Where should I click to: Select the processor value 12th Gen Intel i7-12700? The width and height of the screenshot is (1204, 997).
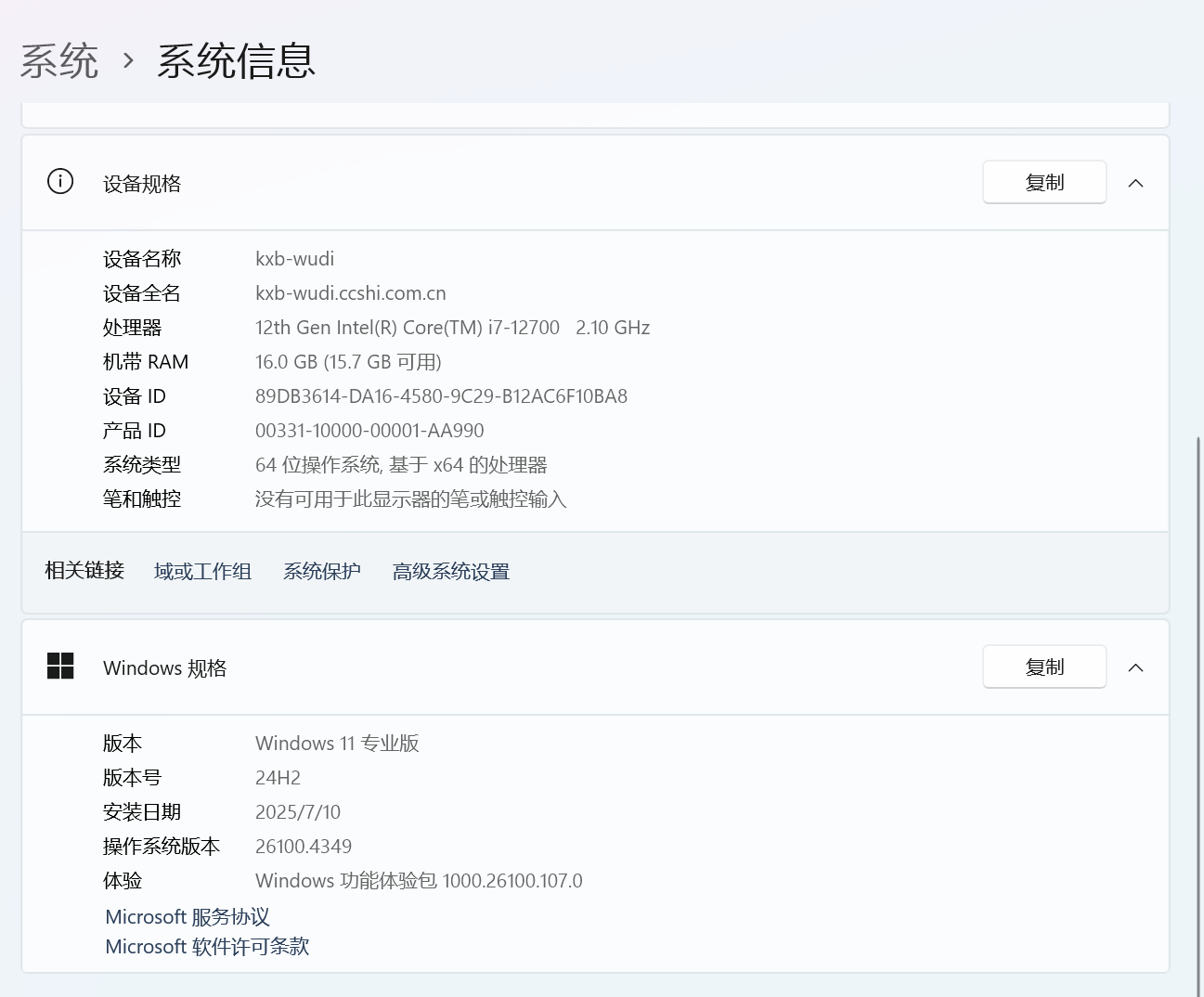pos(453,328)
